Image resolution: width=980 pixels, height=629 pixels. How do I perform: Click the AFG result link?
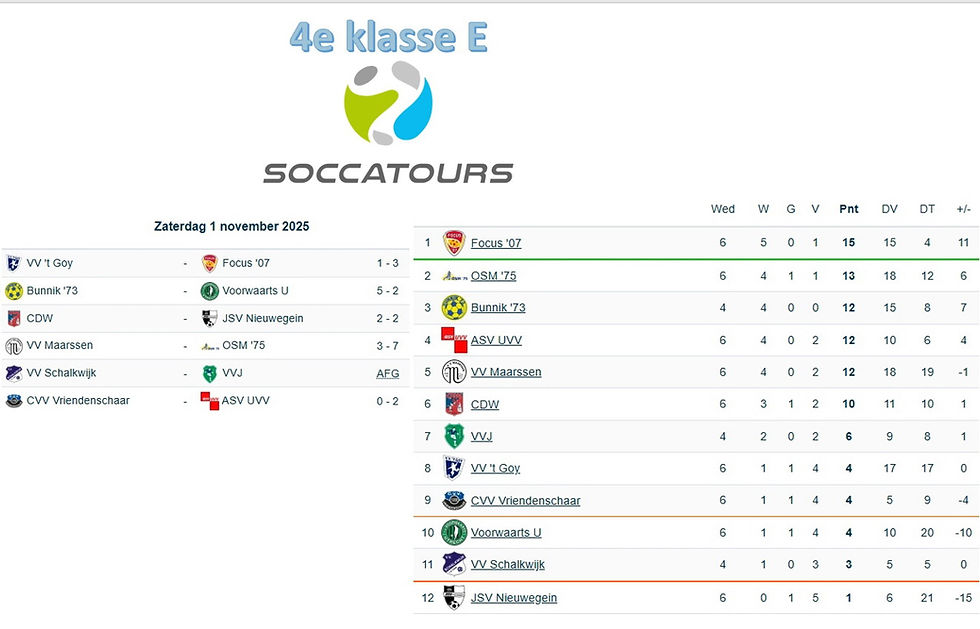point(388,373)
